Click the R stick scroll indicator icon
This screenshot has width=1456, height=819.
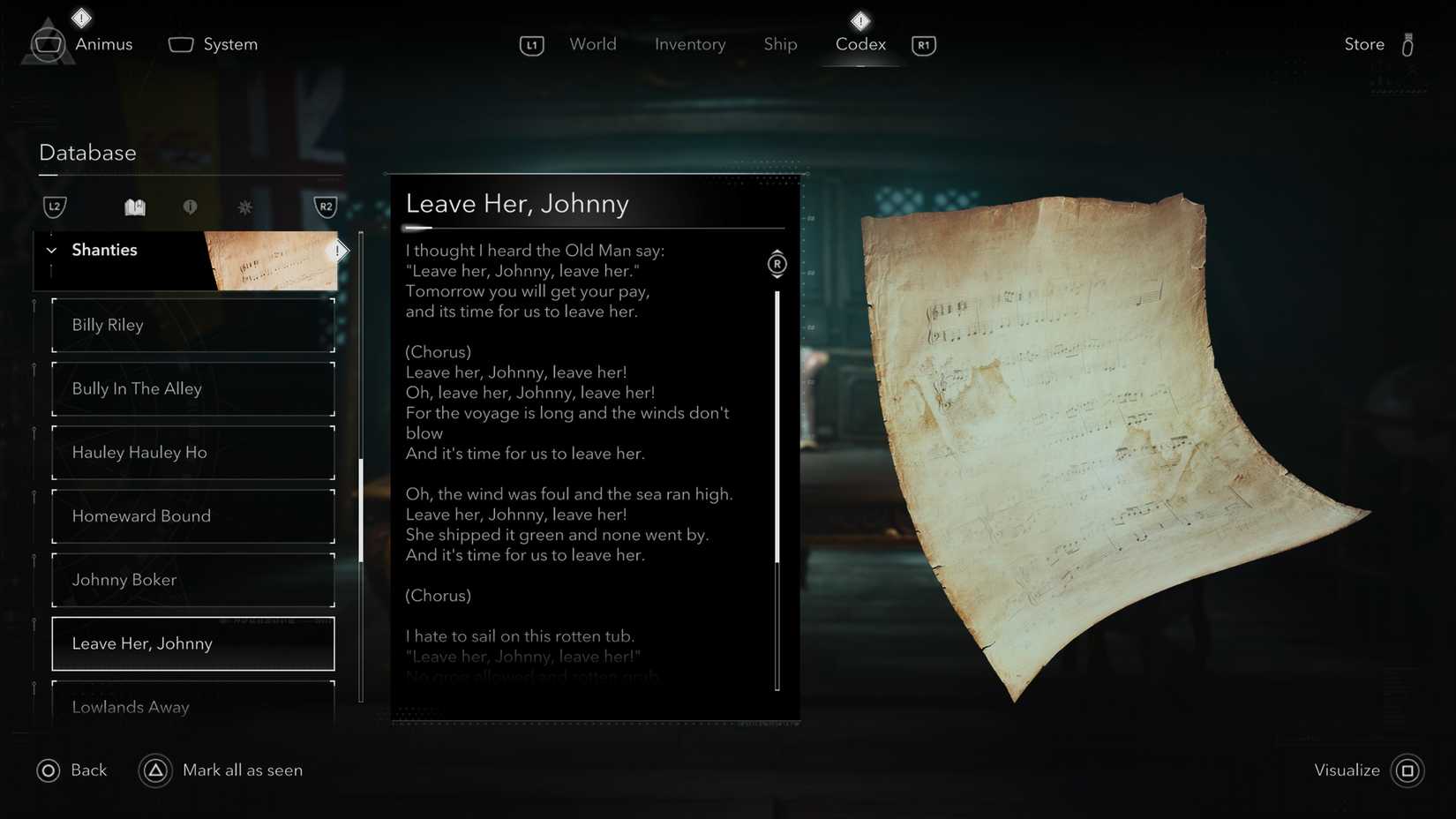[777, 264]
